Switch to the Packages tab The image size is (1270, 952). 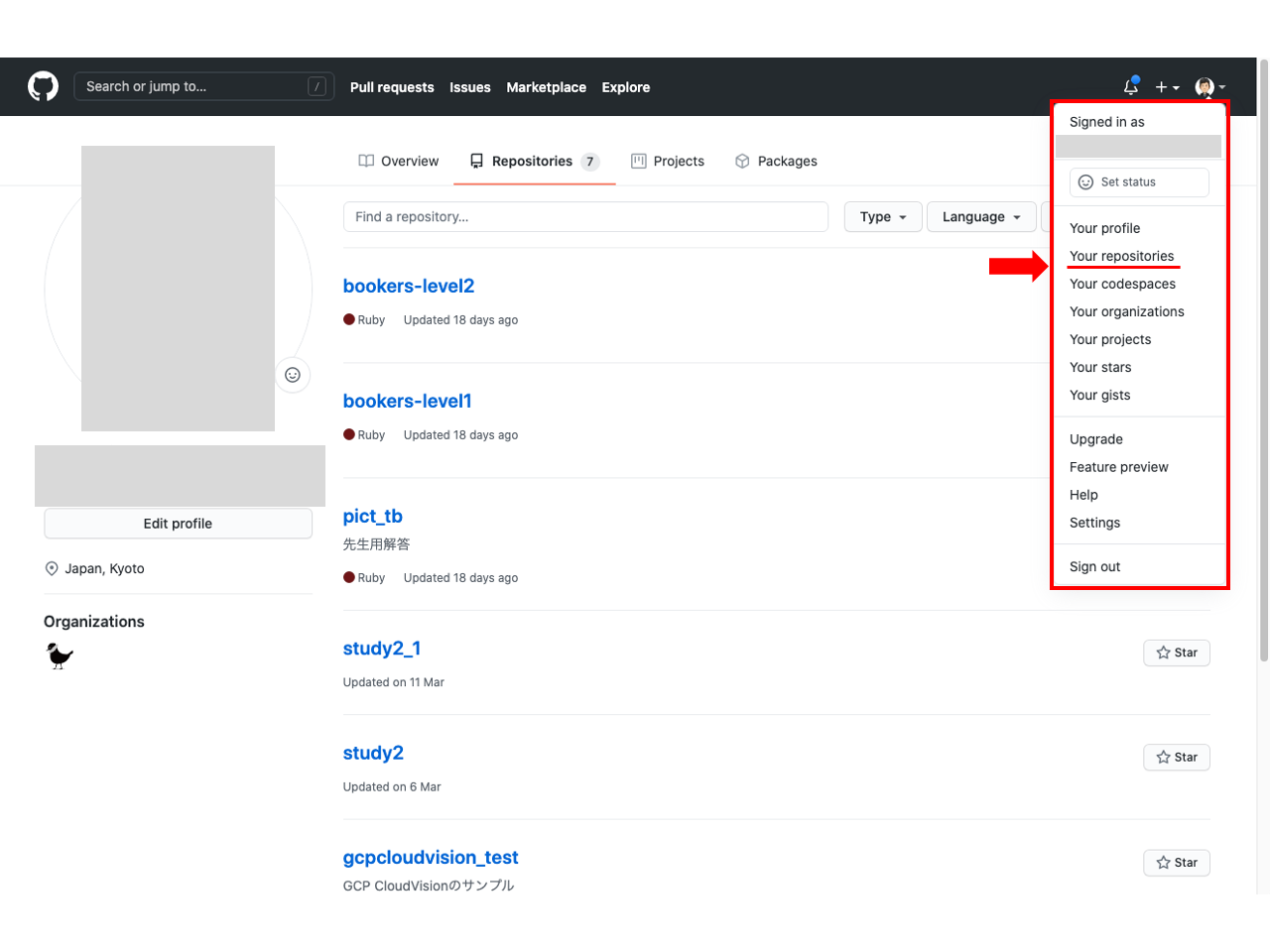(x=776, y=161)
